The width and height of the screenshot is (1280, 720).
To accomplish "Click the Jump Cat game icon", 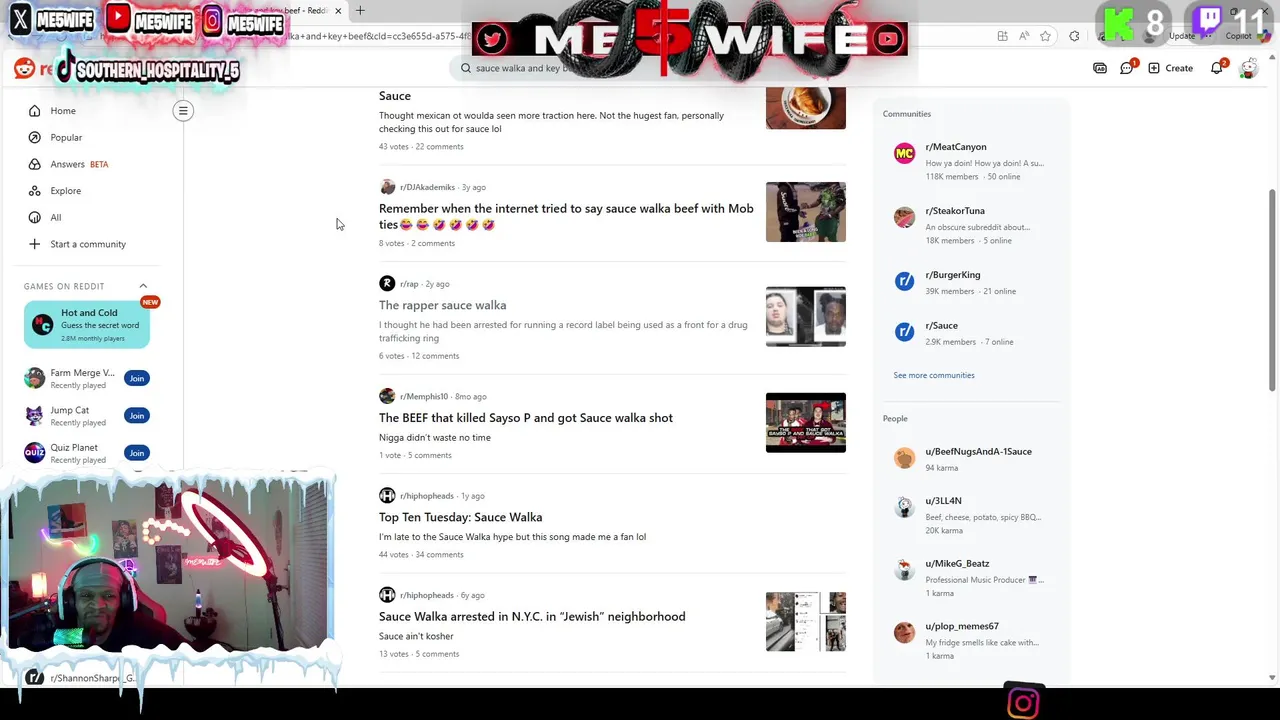I will pyautogui.click(x=35, y=416).
